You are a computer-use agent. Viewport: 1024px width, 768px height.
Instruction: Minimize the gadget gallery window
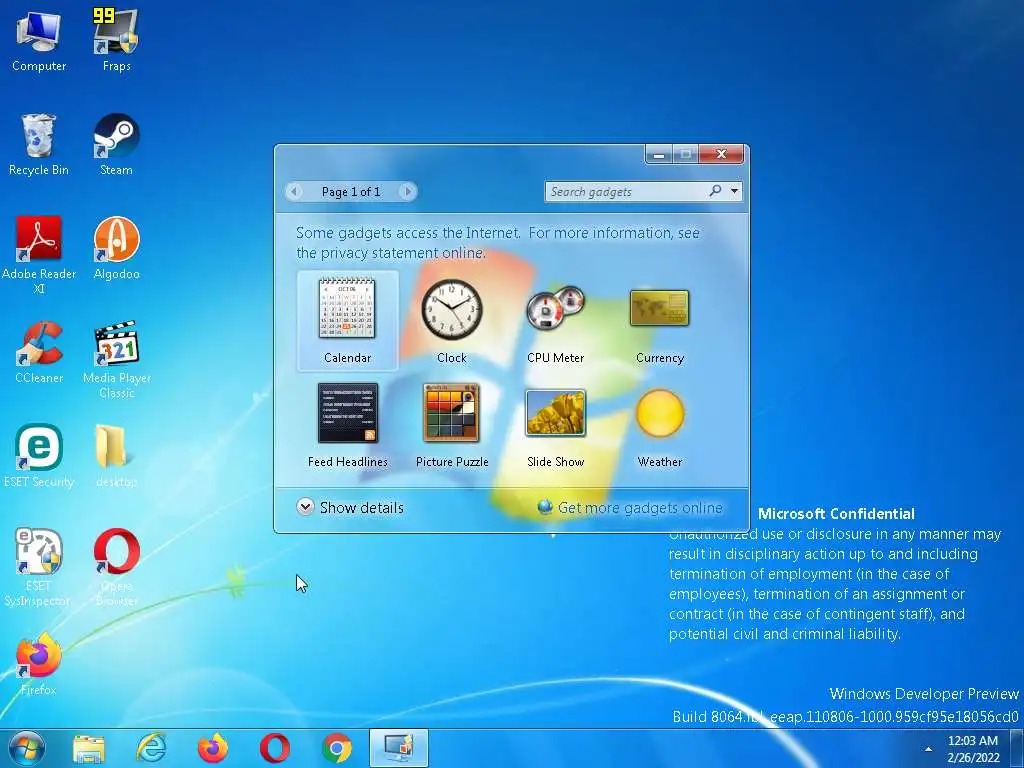coord(659,154)
